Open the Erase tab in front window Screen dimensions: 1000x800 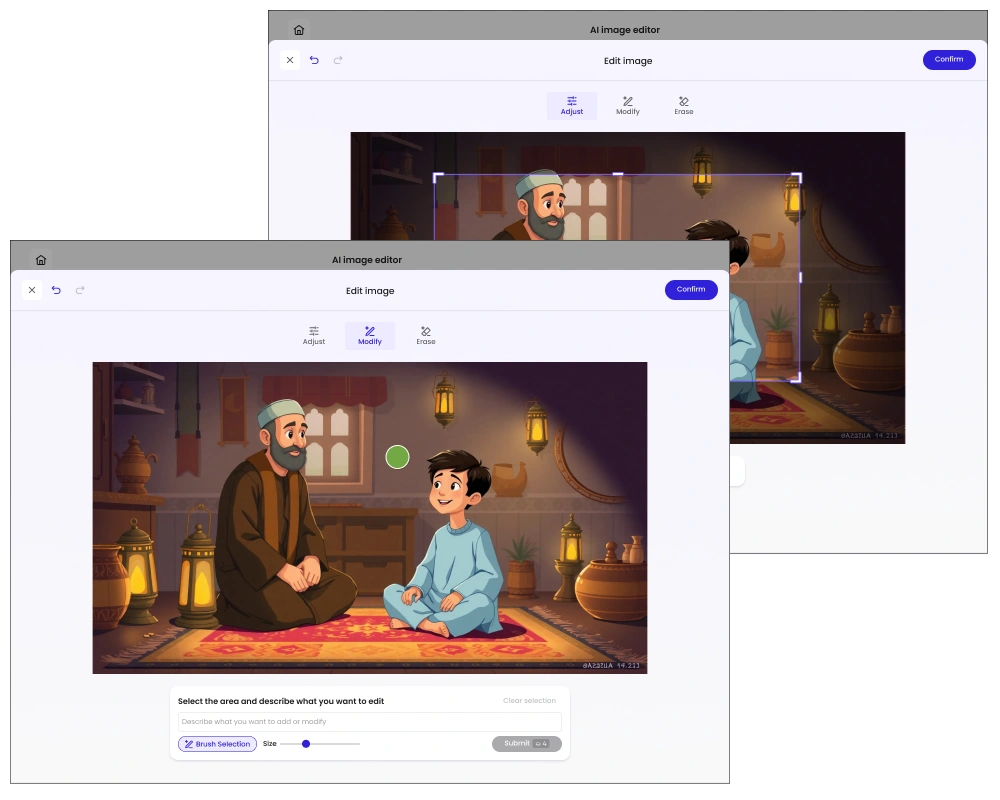pyautogui.click(x=426, y=336)
